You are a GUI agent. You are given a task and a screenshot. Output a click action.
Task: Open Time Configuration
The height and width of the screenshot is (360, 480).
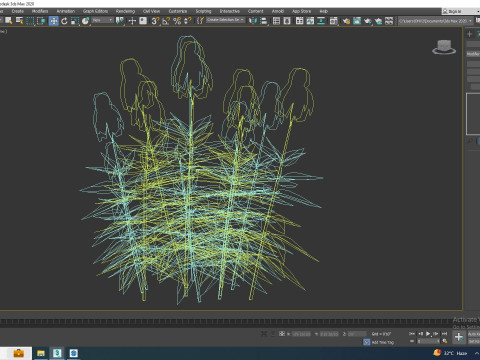coord(445,341)
